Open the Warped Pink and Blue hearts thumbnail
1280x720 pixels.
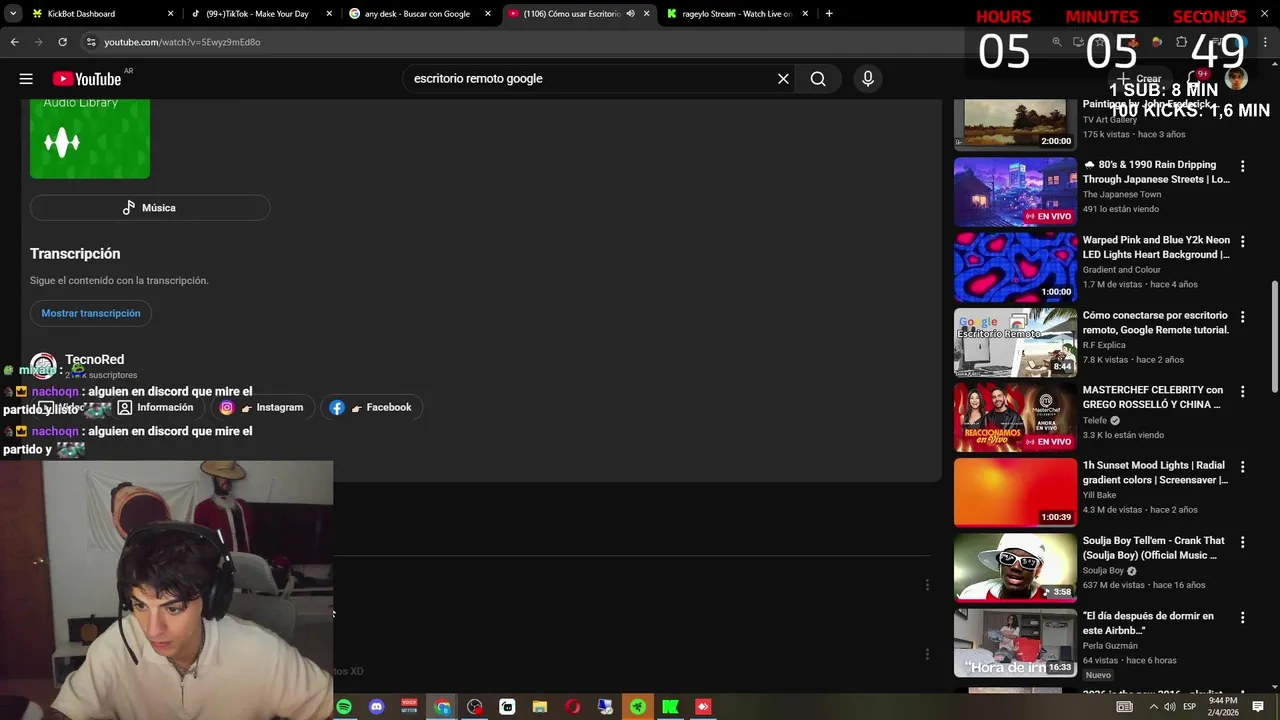coord(1015,267)
